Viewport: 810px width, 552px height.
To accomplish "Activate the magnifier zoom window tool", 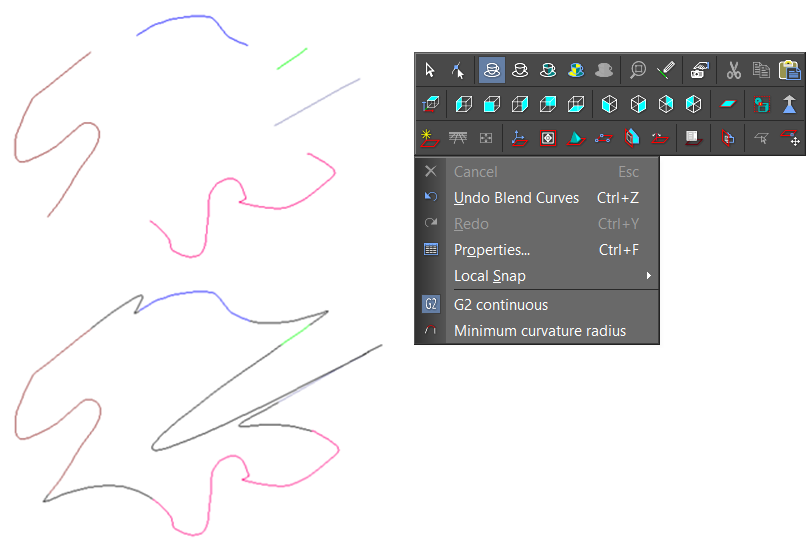I will pyautogui.click(x=638, y=70).
